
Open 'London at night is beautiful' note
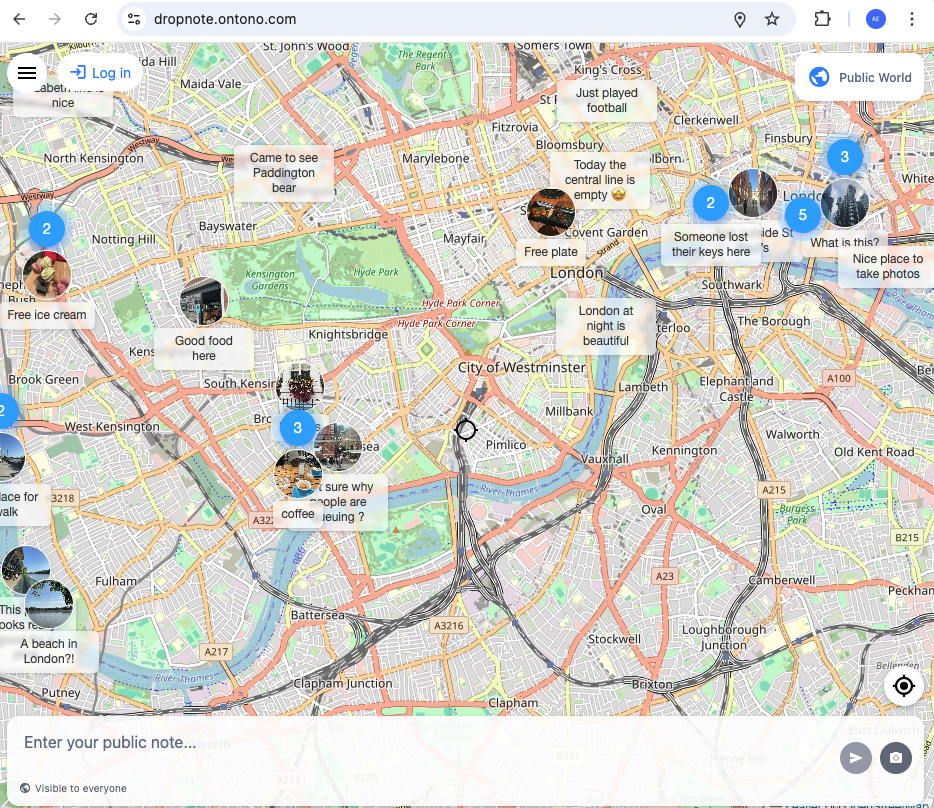point(606,326)
